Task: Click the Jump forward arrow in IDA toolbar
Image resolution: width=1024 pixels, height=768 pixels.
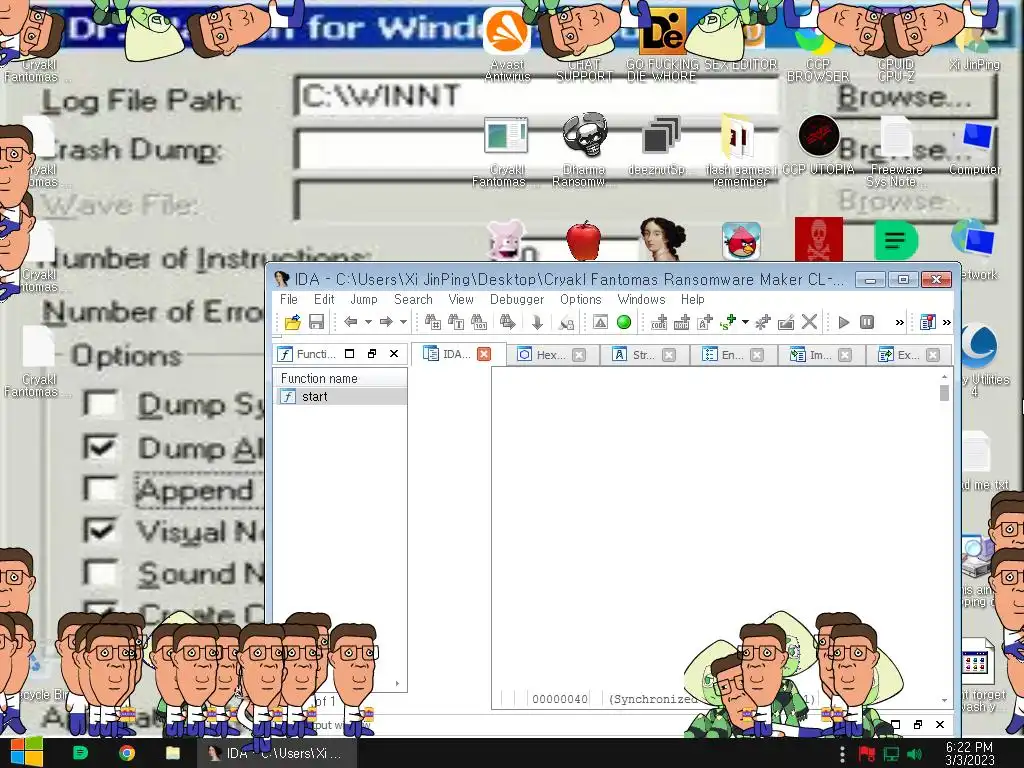Action: coord(386,322)
